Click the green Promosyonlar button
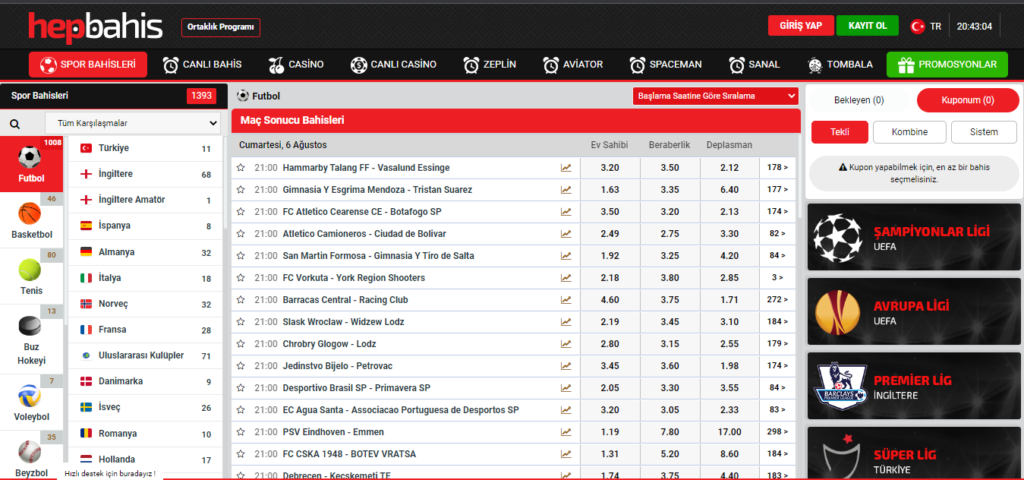The height and width of the screenshot is (480, 1024). tap(946, 65)
